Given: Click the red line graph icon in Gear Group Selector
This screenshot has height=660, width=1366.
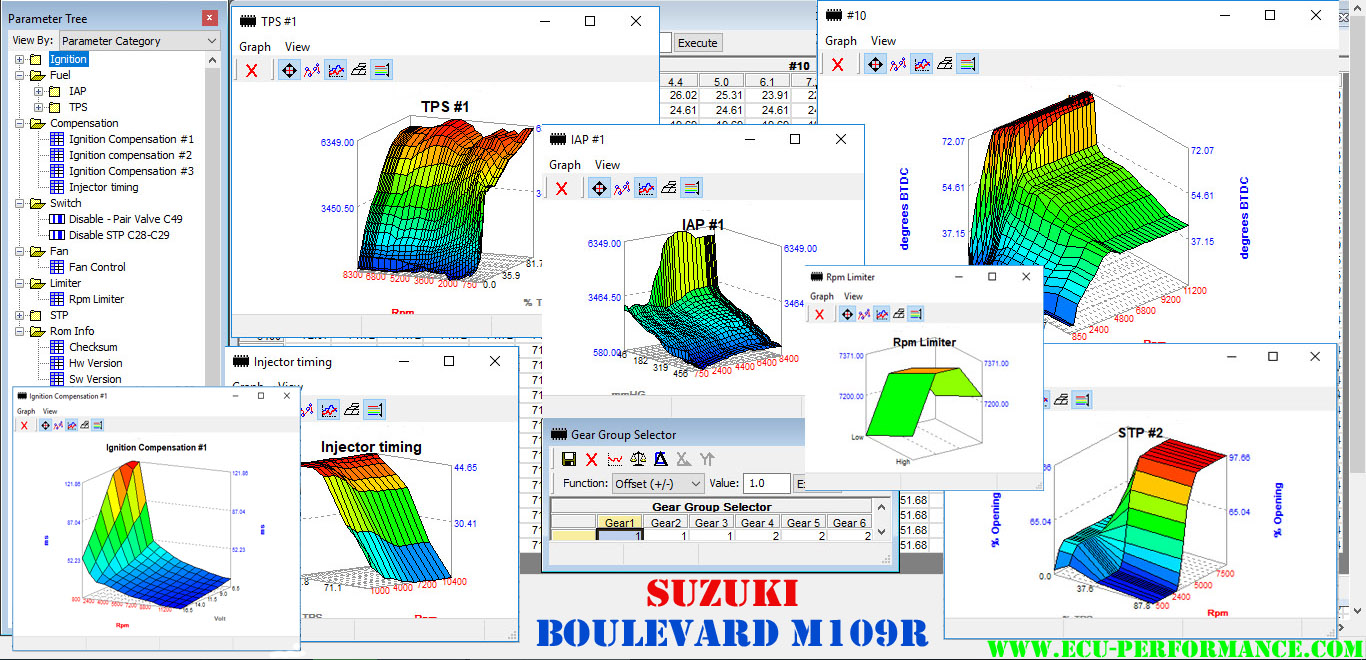Looking at the screenshot, I should click(615, 459).
